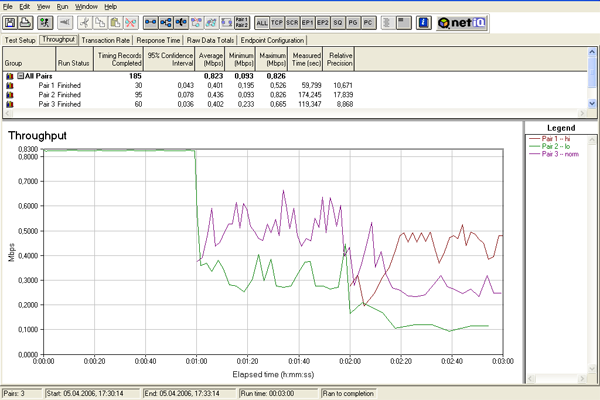
Task: Select the EP2 filter button
Action: pos(323,23)
